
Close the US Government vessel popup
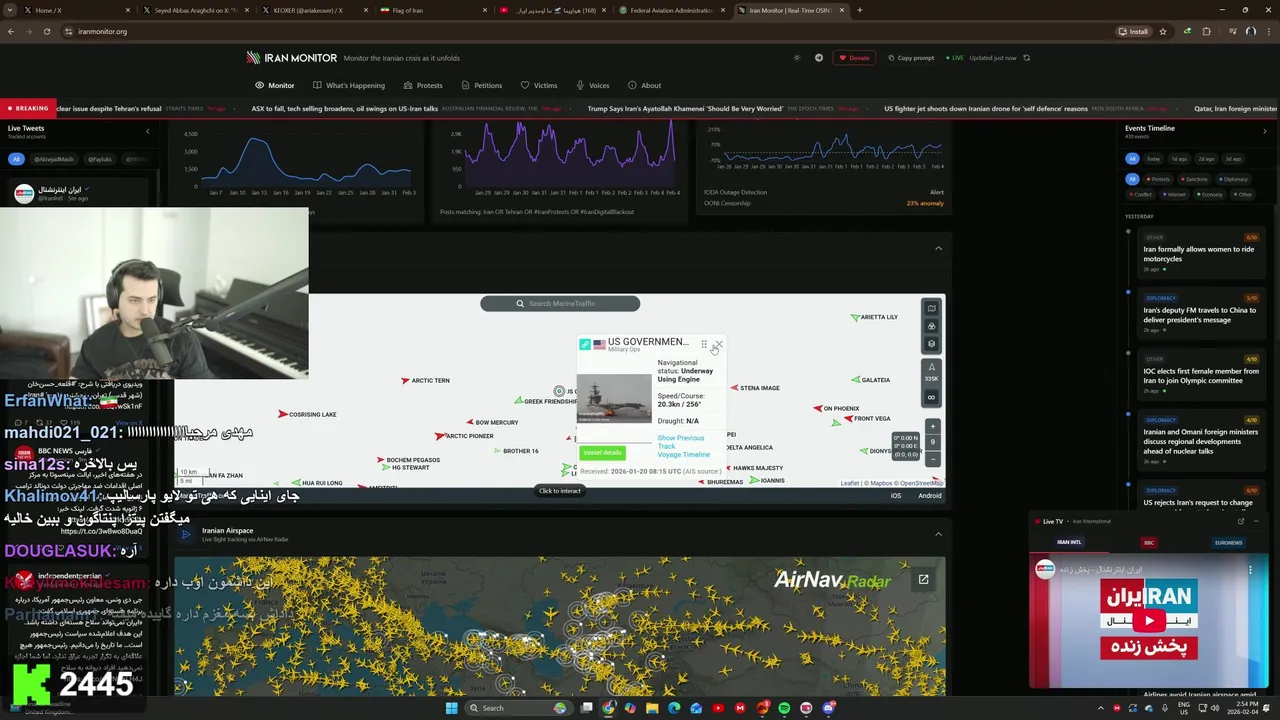pos(718,344)
